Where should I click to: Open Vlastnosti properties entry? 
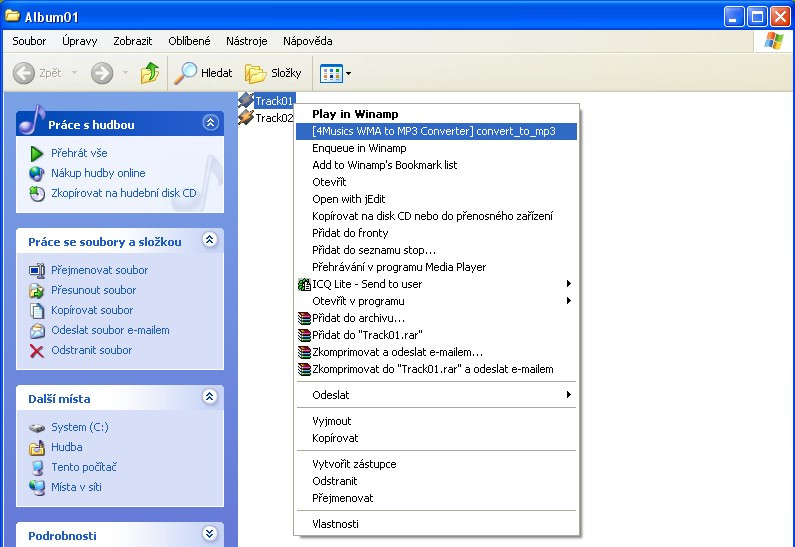(x=436, y=524)
